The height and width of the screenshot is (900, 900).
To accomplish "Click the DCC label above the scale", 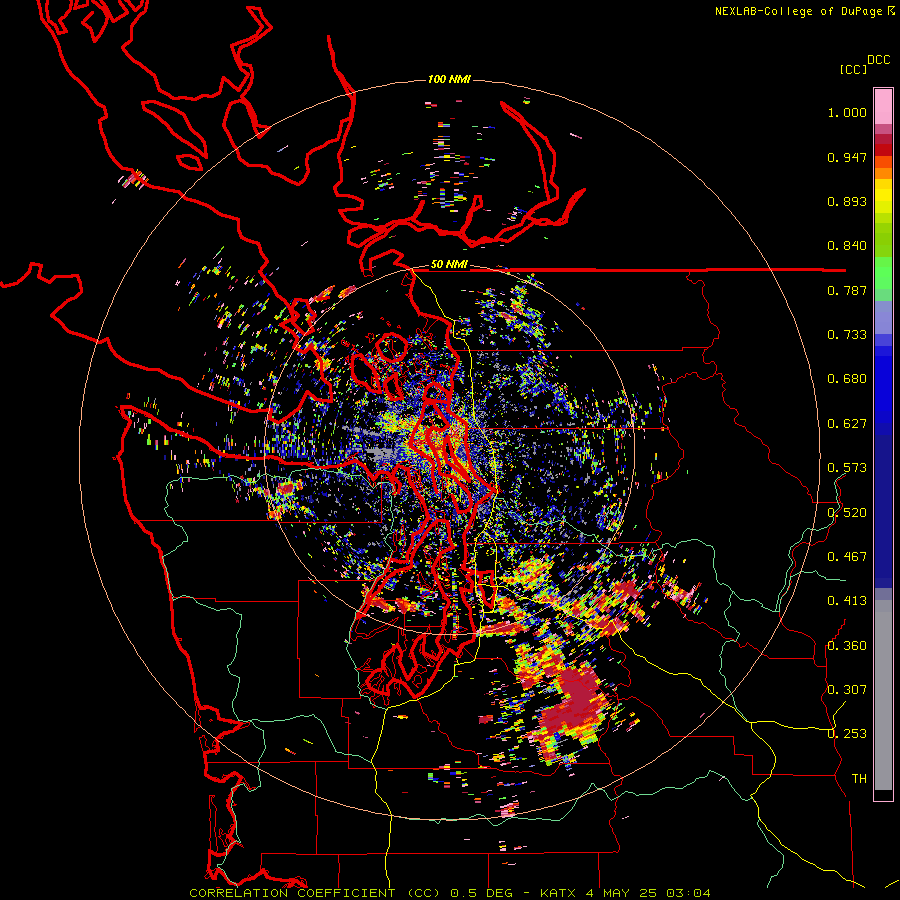I will pyautogui.click(x=878, y=60).
